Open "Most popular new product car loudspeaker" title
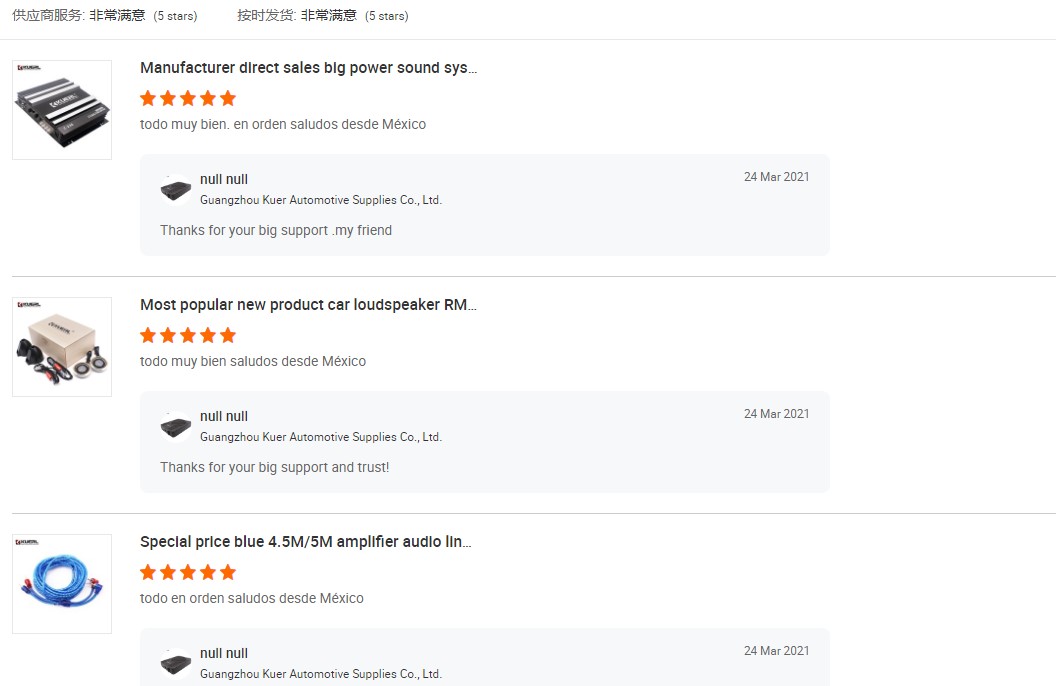This screenshot has height=686, width=1056. 308,305
